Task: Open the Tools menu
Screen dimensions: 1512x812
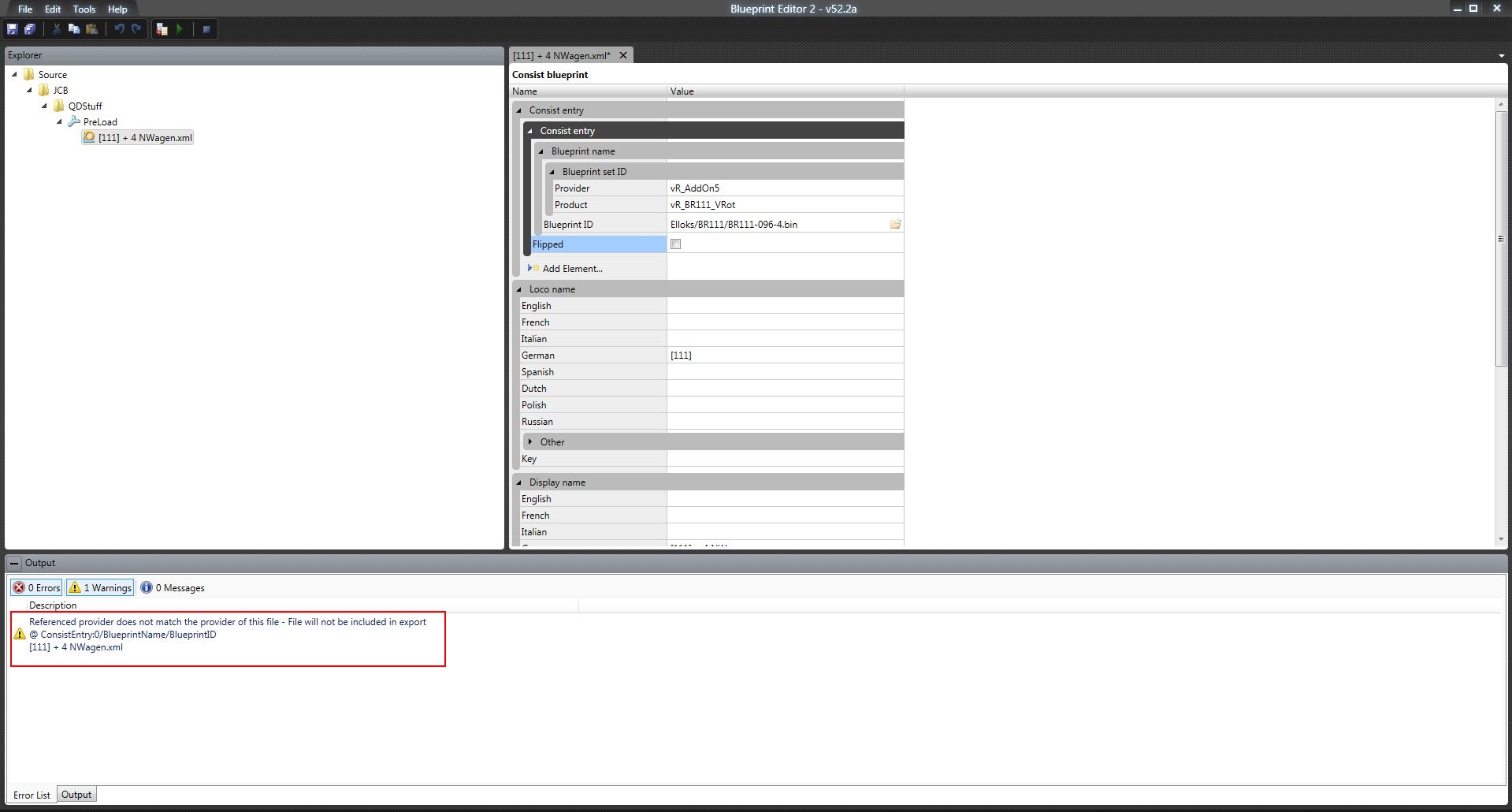Action: [x=84, y=9]
